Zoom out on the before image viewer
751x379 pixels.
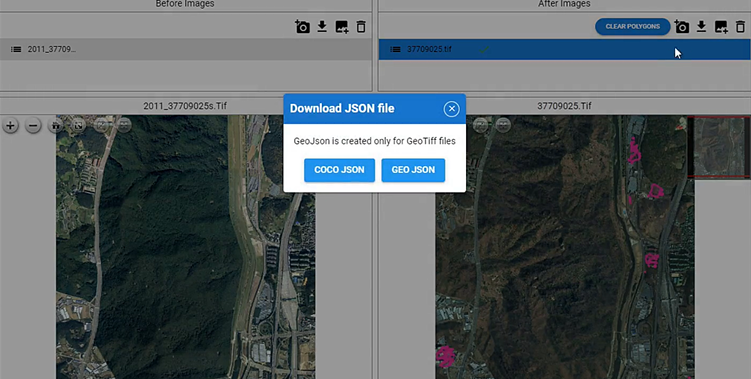tap(33, 126)
